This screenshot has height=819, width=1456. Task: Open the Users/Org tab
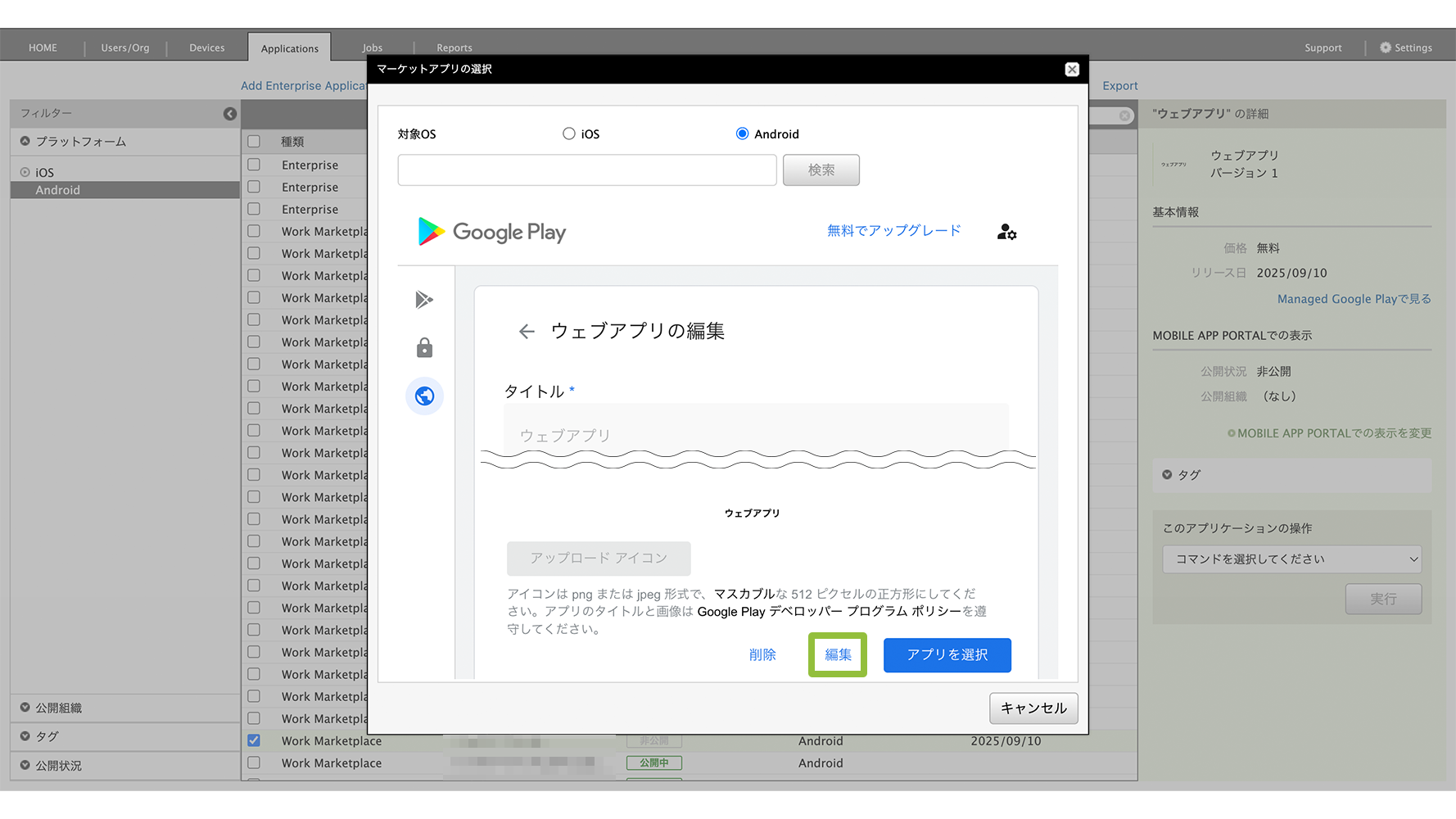(125, 48)
